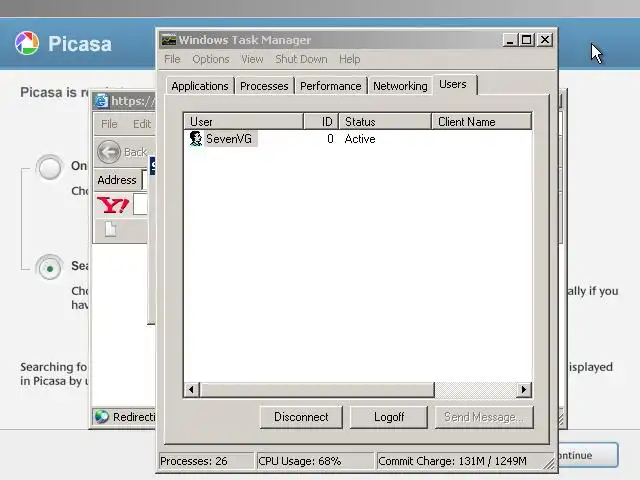
Task: Sort by the ID column header
Action: click(321, 122)
